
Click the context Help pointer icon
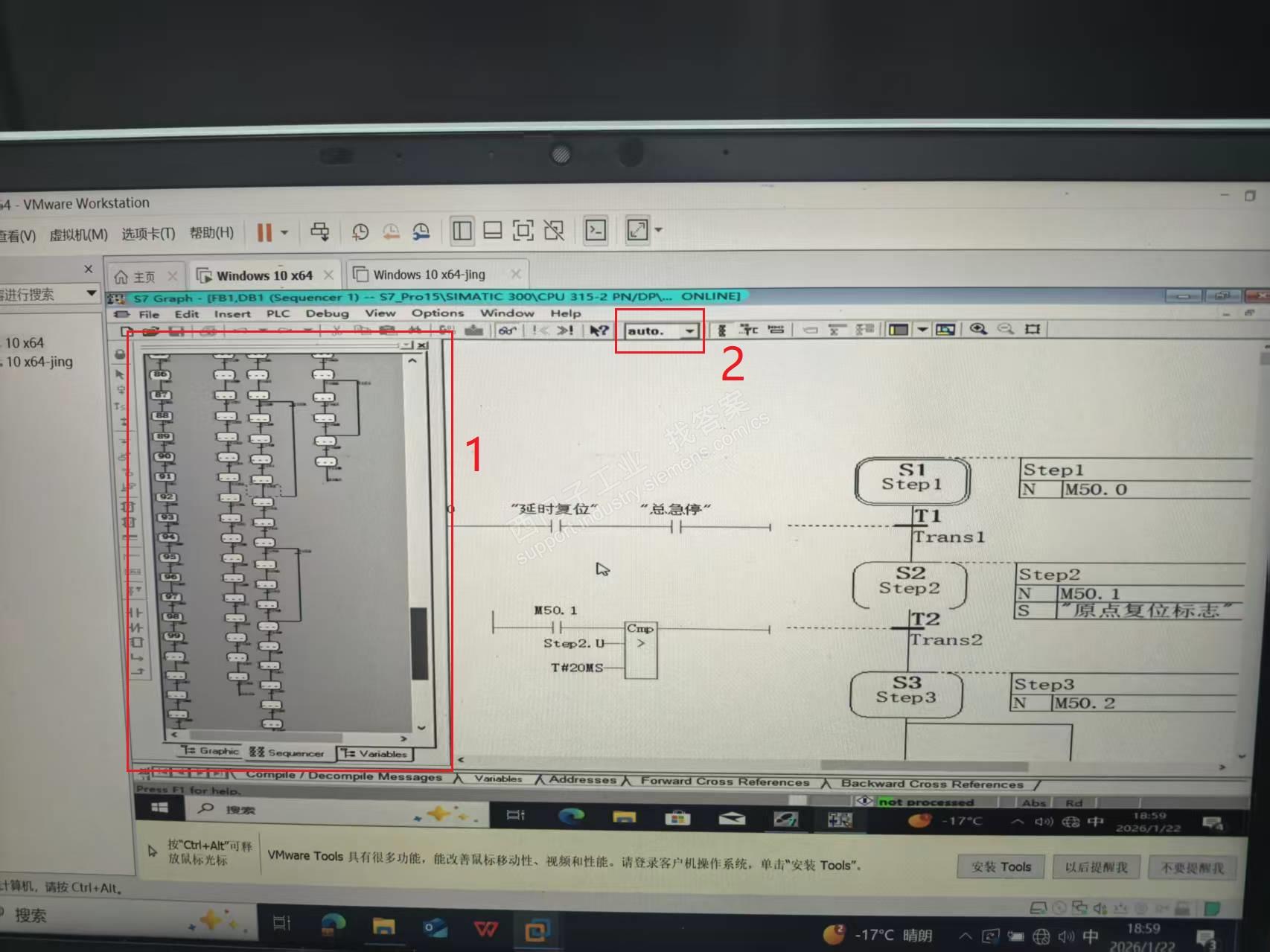(x=599, y=330)
